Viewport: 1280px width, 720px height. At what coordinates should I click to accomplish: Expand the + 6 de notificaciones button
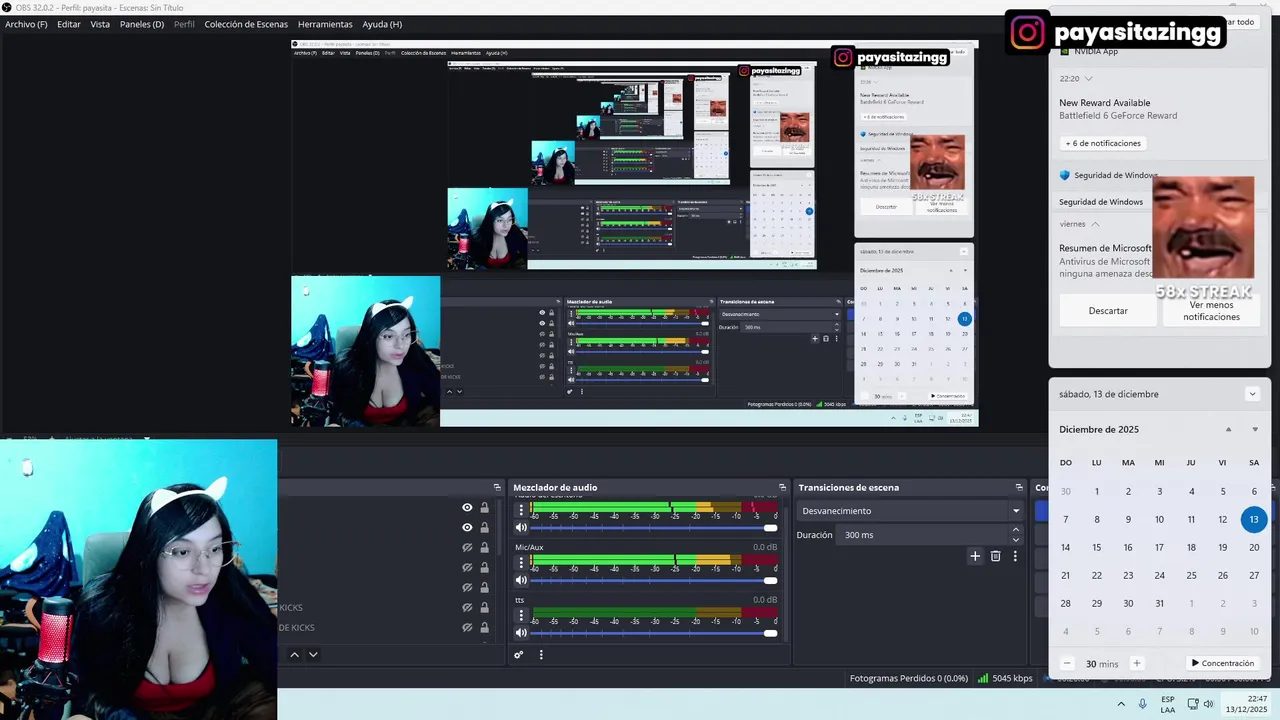1102,143
